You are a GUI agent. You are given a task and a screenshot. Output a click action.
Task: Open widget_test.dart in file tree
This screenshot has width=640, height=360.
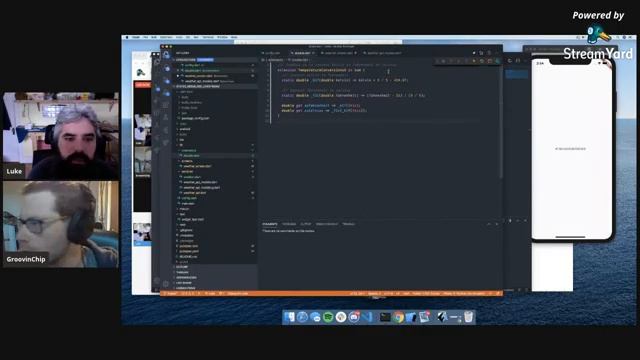tap(192, 220)
